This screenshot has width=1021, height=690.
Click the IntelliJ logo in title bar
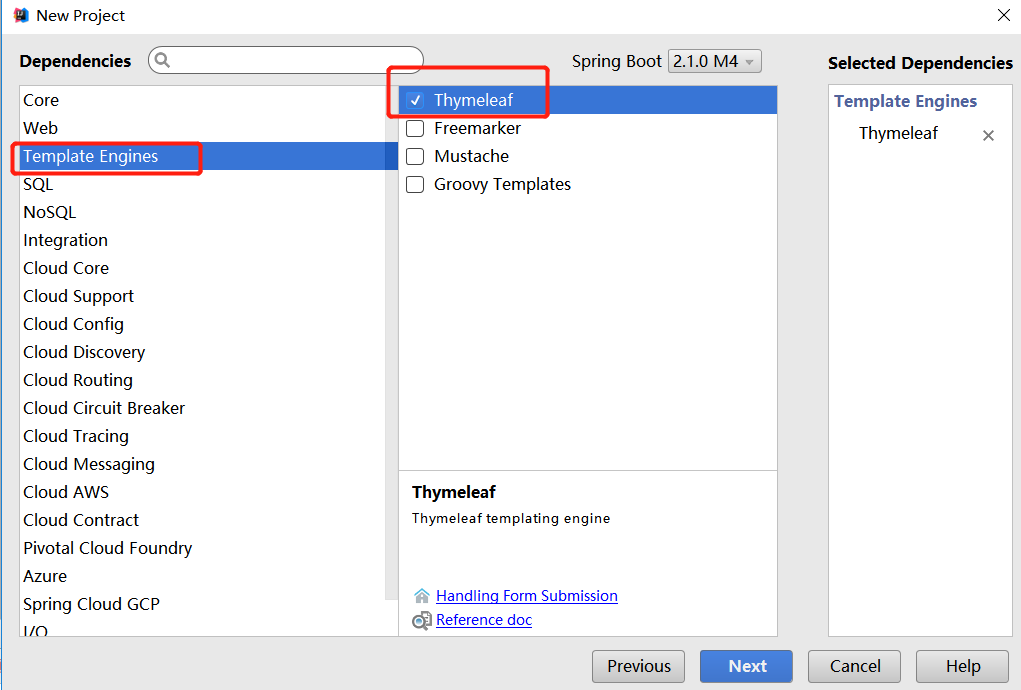coord(21,15)
